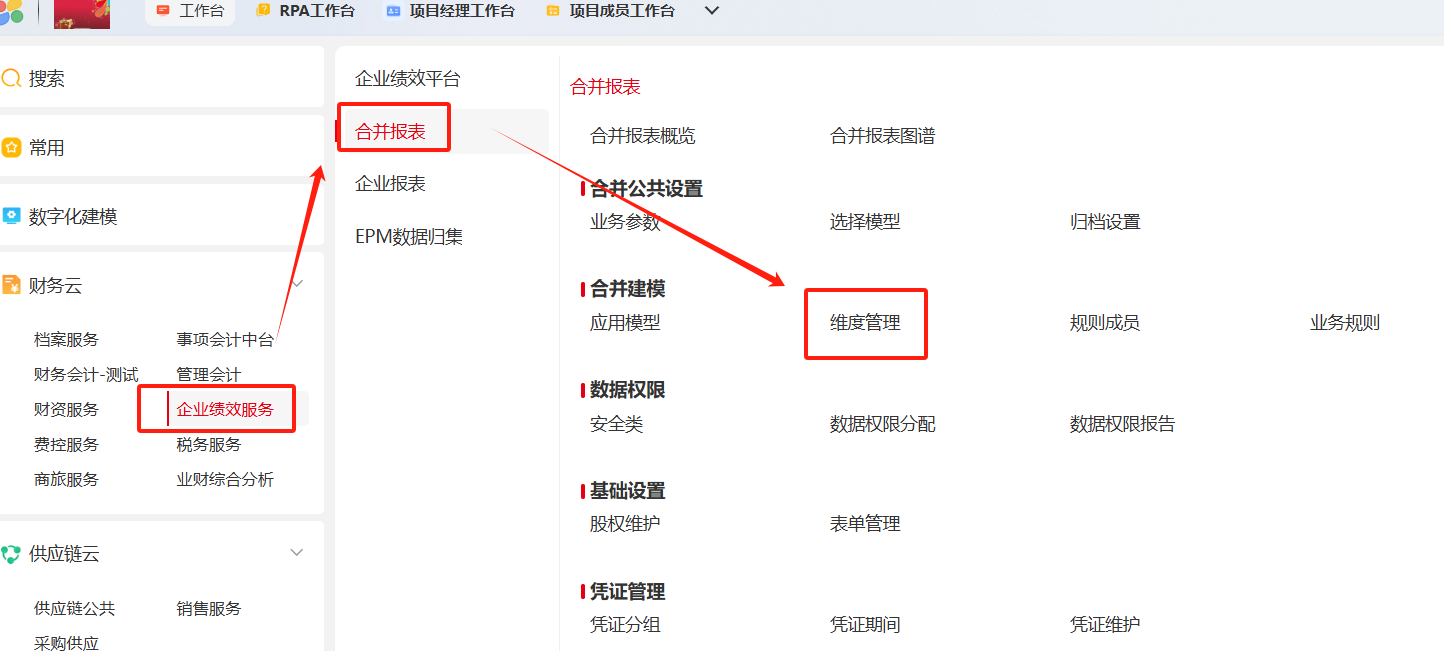1444x651 pixels.
Task: Click the 项目经理工作台 tab icon
Action: (393, 11)
